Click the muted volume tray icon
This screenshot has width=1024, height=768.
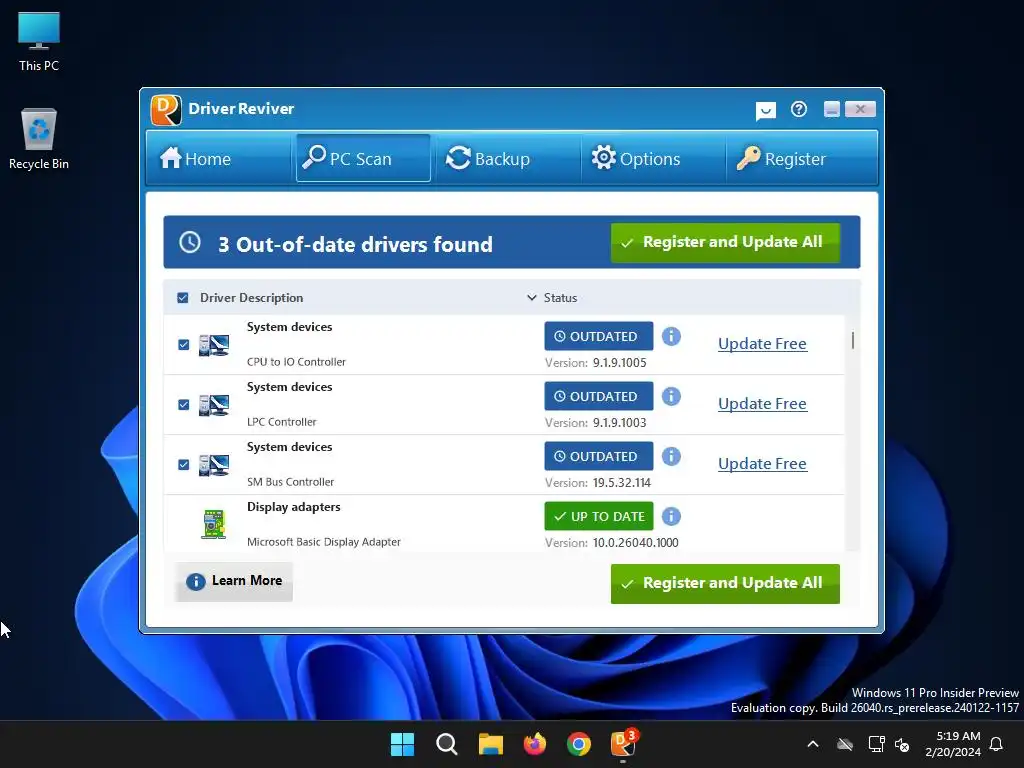point(902,744)
